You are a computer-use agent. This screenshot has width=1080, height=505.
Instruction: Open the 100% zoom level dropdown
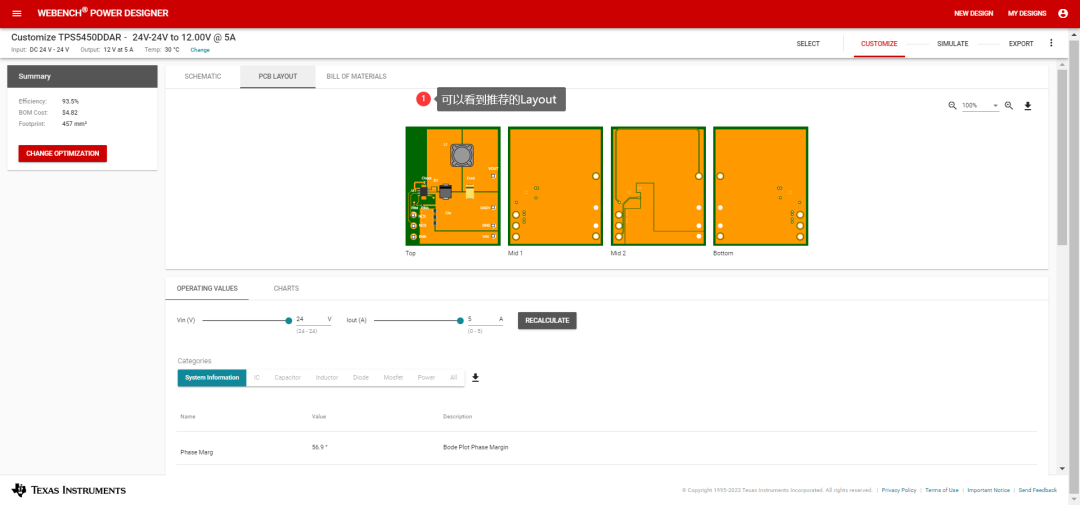pos(980,105)
